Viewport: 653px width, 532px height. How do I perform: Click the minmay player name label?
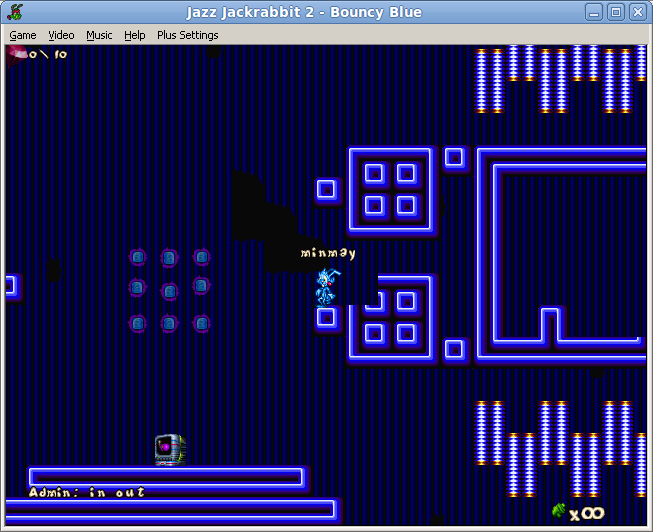328,253
